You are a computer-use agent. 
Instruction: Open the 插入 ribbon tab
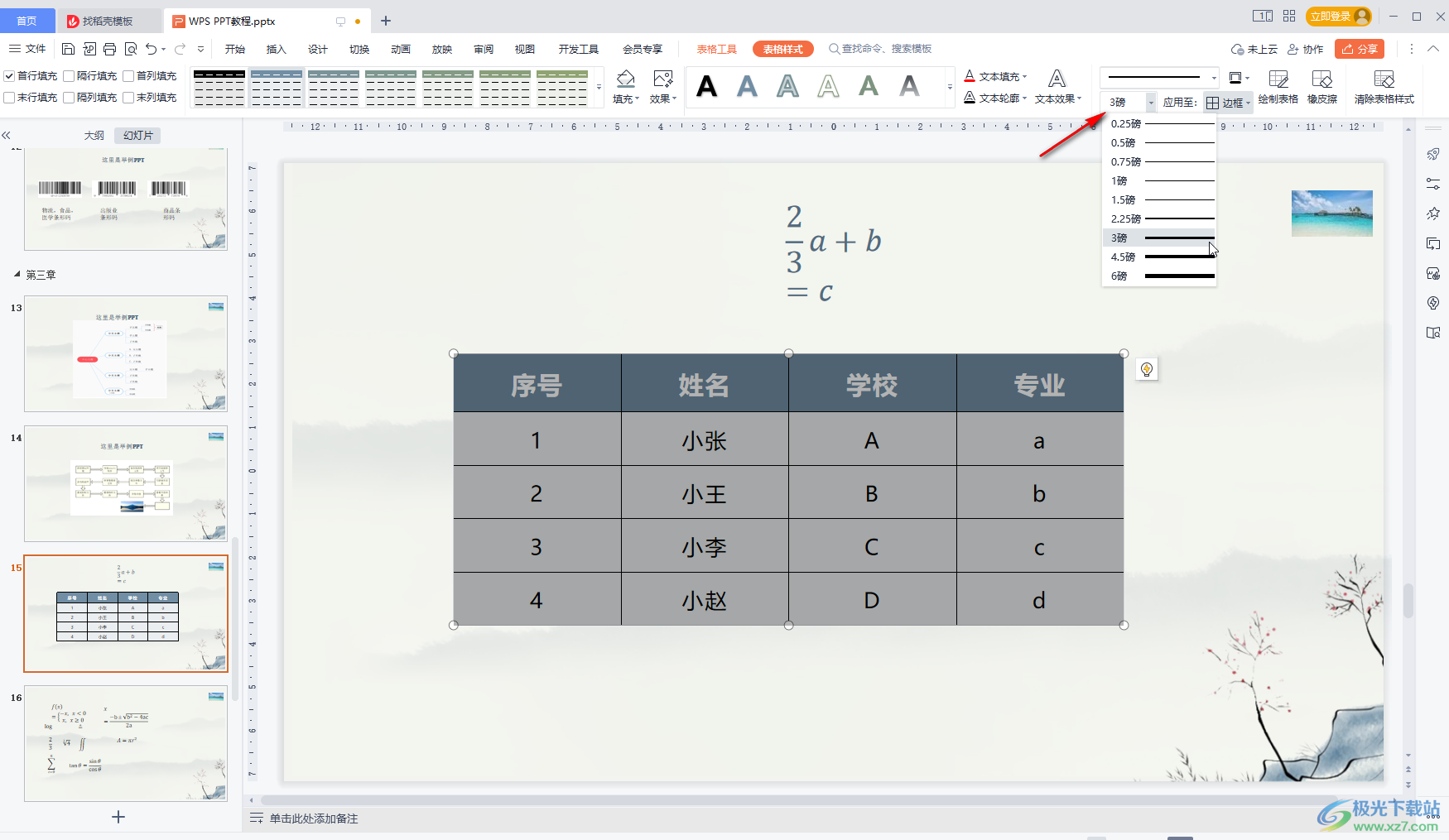click(x=276, y=49)
